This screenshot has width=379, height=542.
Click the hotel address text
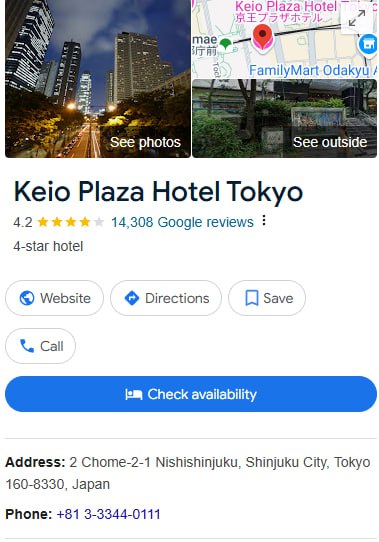pyautogui.click(x=188, y=473)
